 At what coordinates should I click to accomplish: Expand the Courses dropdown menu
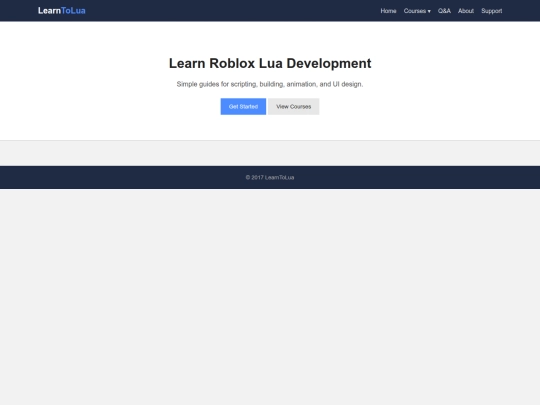[x=417, y=11]
